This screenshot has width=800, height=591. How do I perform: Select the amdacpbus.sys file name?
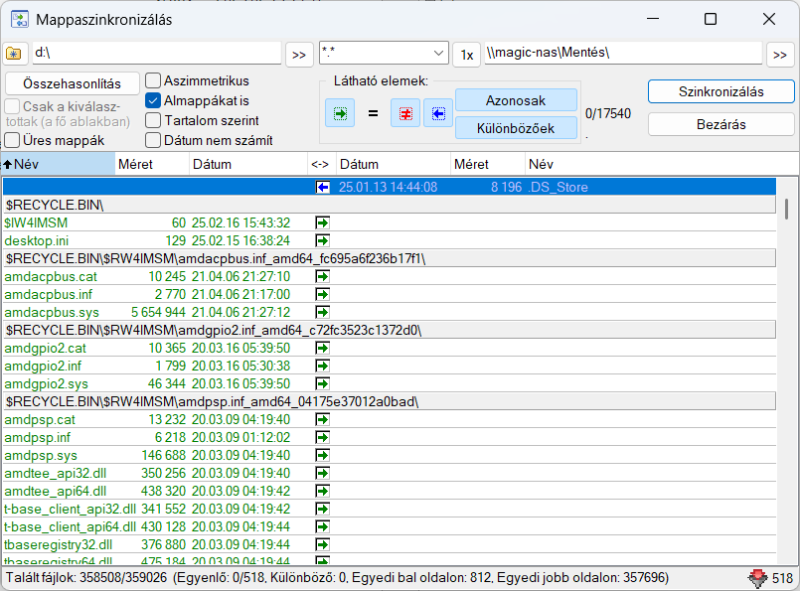point(52,312)
